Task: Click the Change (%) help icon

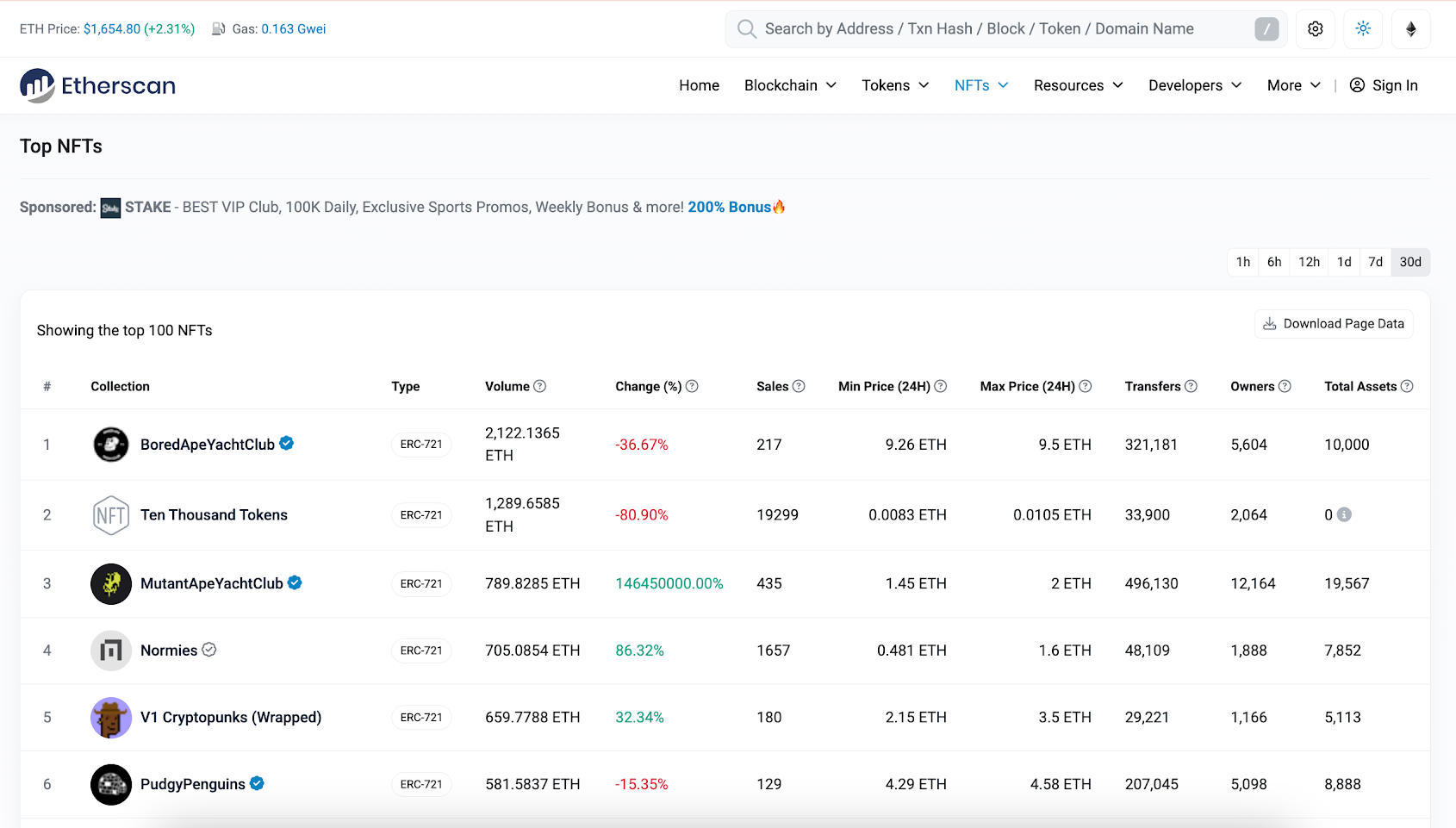Action: (x=692, y=386)
